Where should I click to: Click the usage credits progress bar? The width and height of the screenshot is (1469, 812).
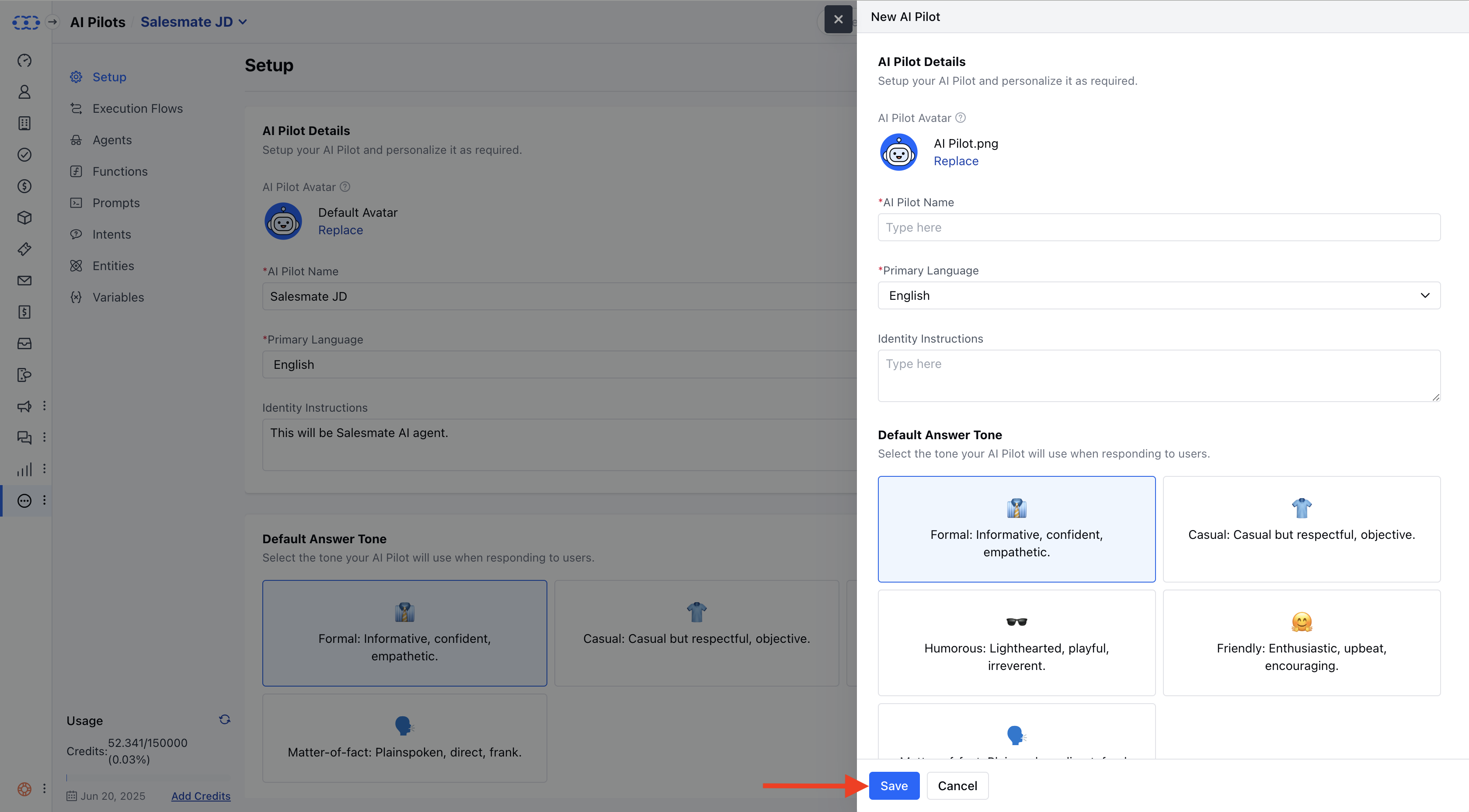tap(148, 778)
